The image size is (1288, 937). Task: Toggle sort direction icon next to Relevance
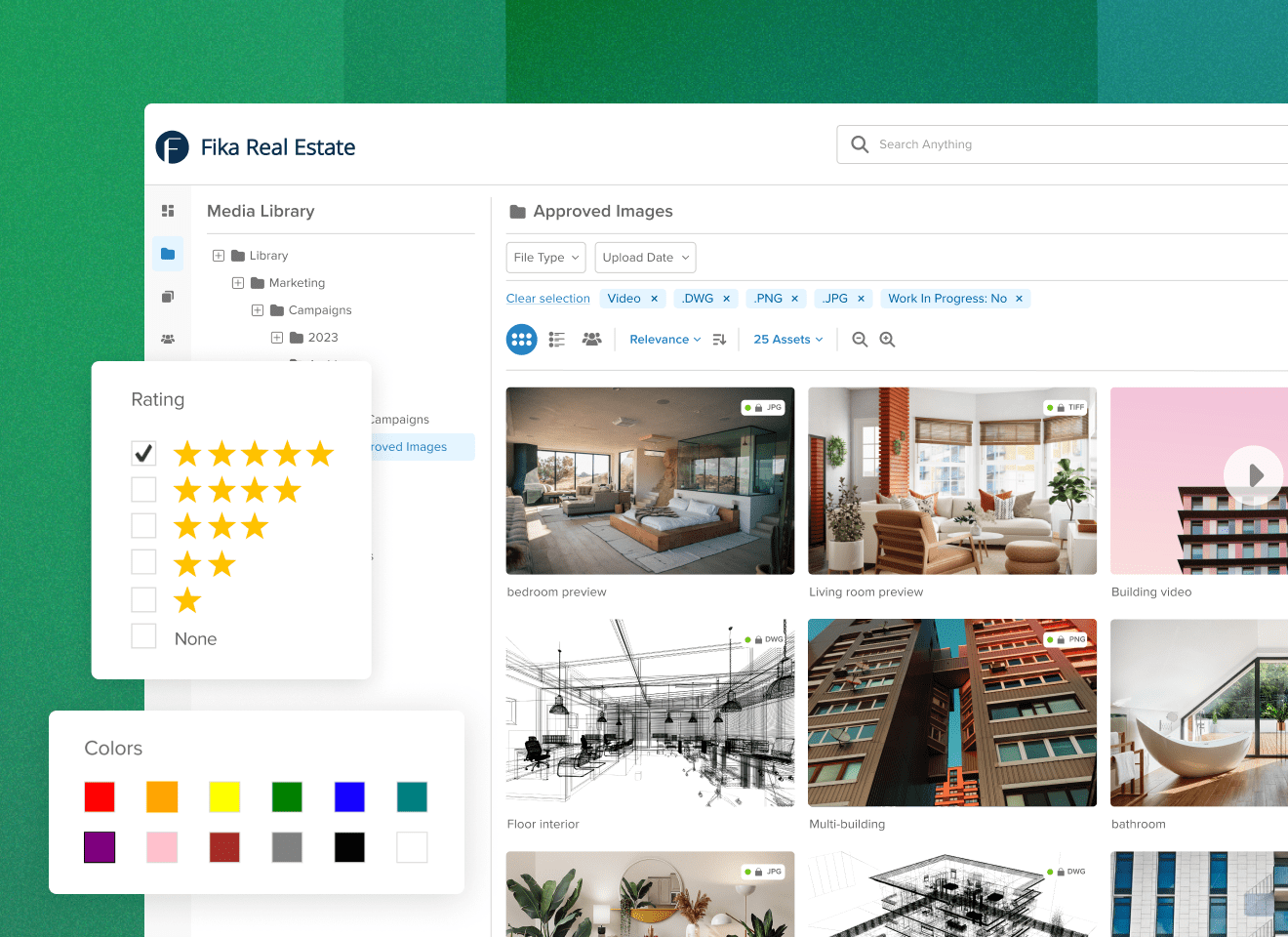click(x=720, y=340)
